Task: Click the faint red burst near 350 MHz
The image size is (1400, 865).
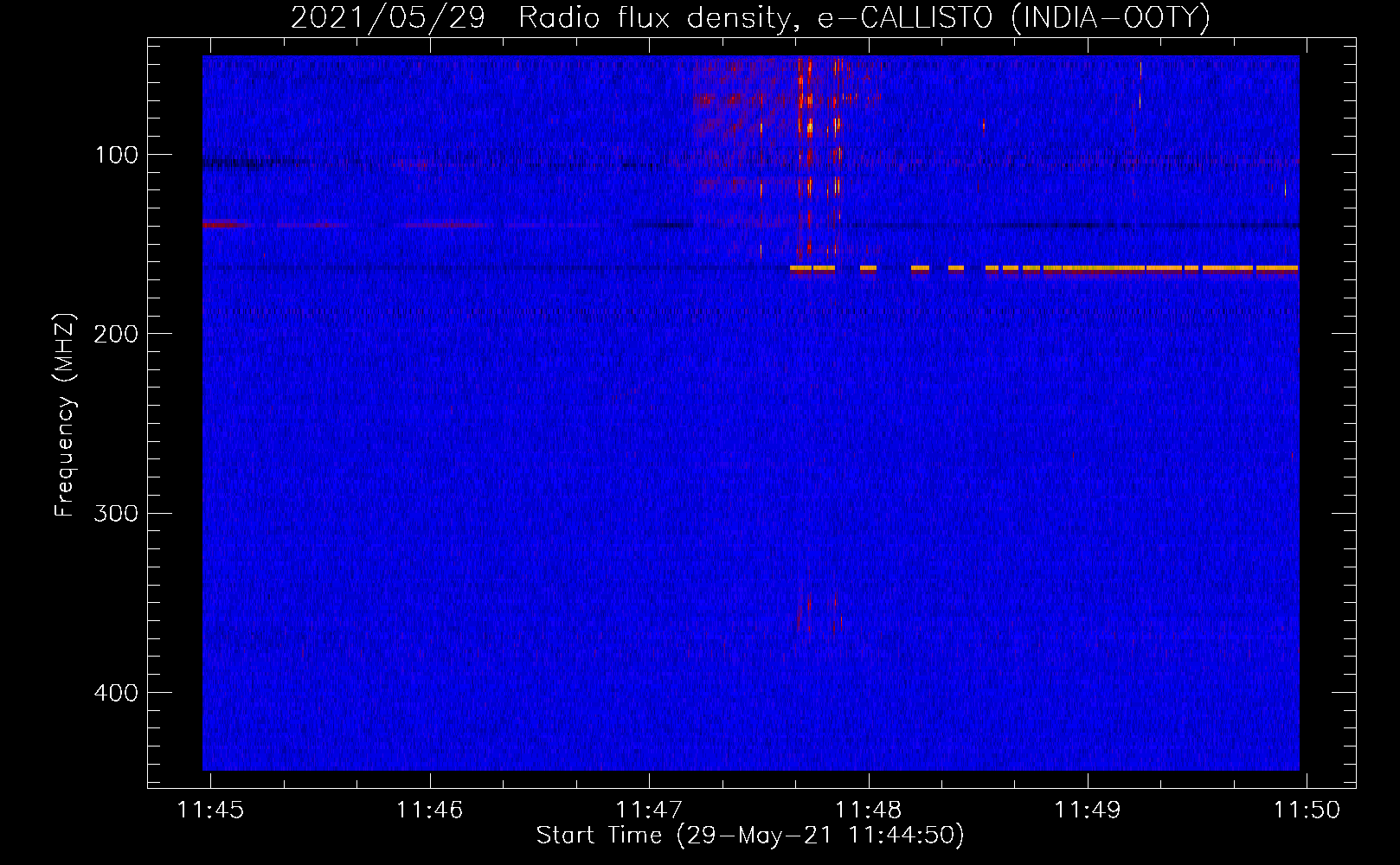Action: (x=810, y=603)
